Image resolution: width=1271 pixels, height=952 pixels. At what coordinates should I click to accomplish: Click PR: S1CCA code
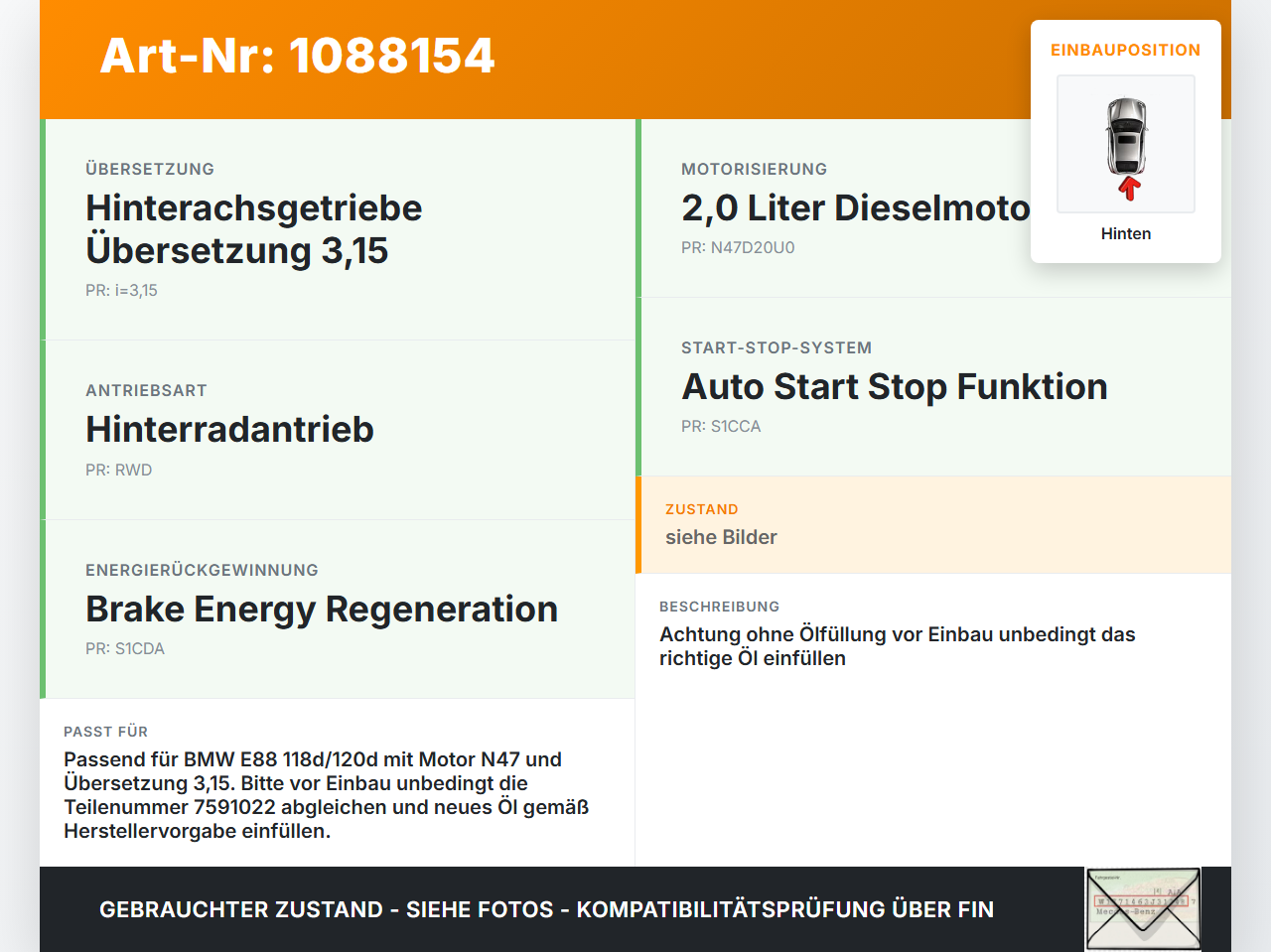(721, 426)
